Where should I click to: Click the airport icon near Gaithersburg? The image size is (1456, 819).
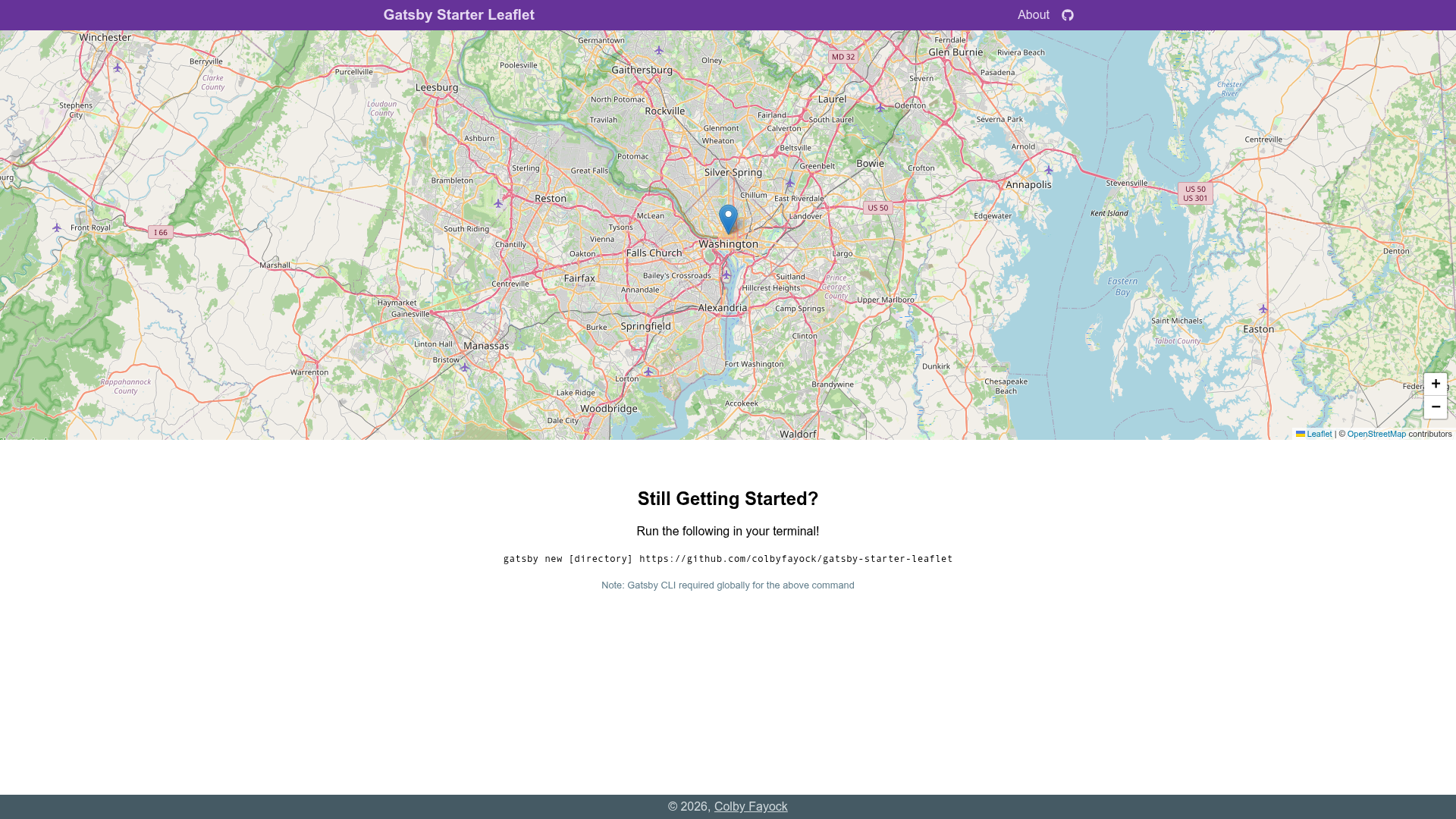pyautogui.click(x=659, y=51)
